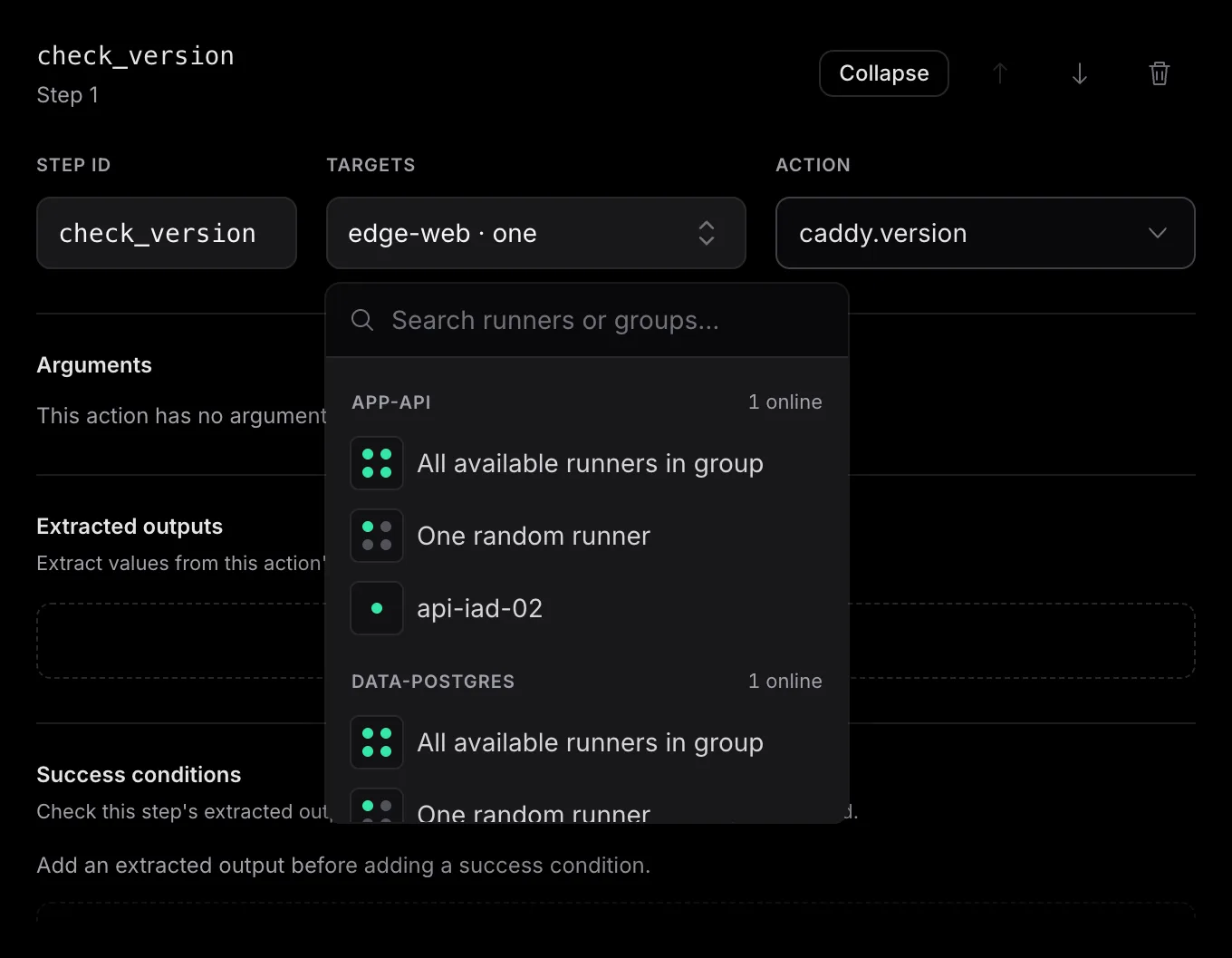The width and height of the screenshot is (1232, 958).
Task: Move step down with the down arrow
Action: [x=1080, y=73]
